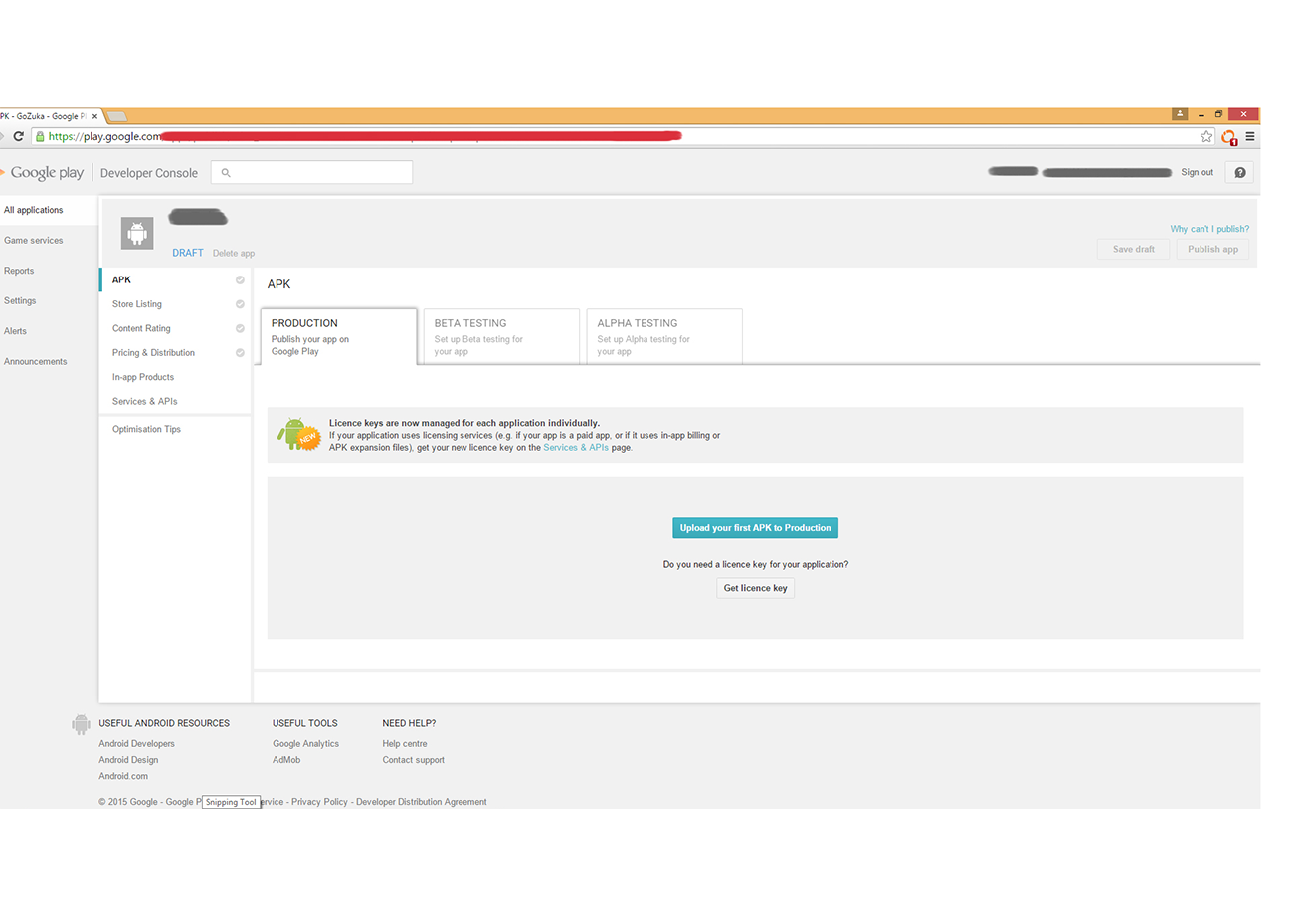Open AdMob footer link
Screen dimensions: 1293x924
tap(286, 760)
